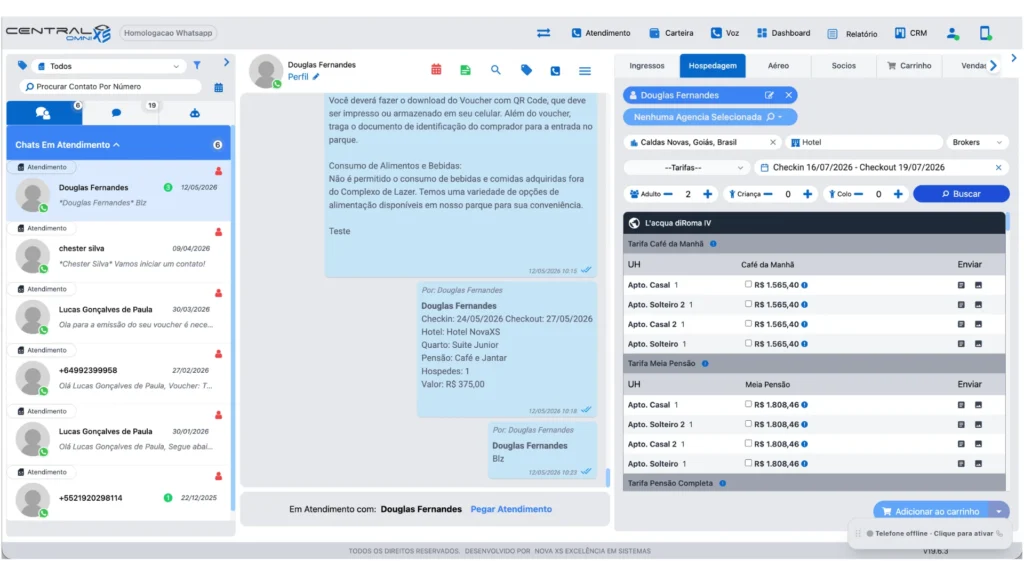Open the CRM menu
This screenshot has width=1024, height=576.
point(910,33)
